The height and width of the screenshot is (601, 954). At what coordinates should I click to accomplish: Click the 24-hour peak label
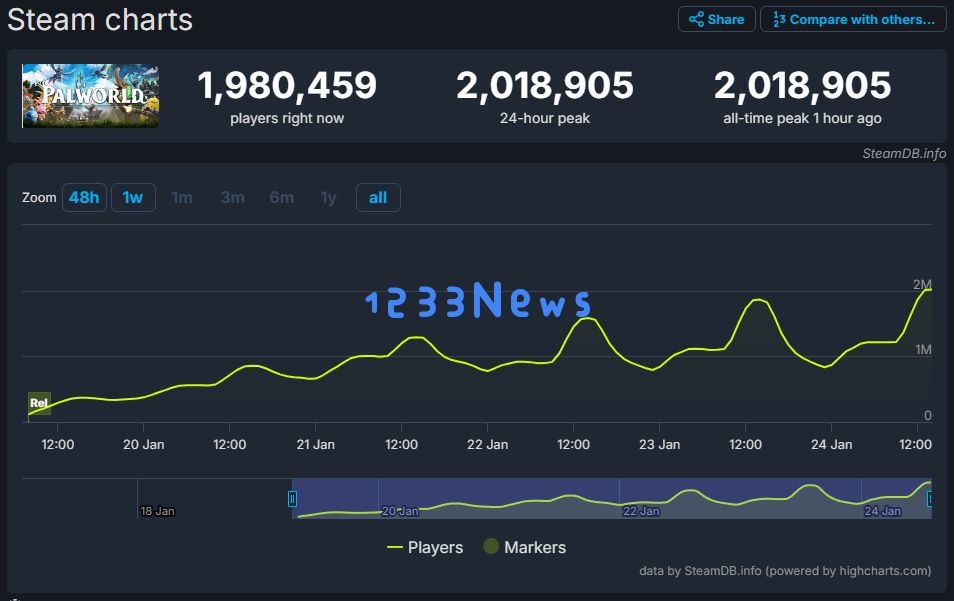tap(545, 118)
